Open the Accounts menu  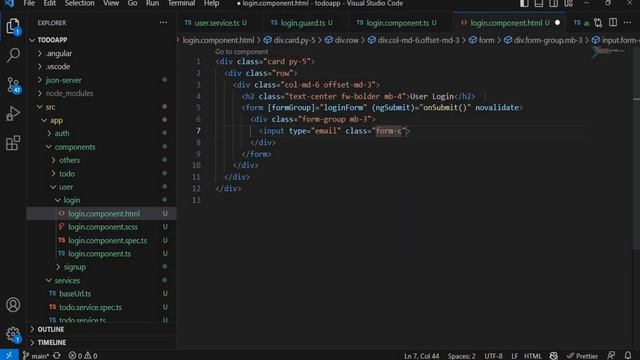coord(13,305)
